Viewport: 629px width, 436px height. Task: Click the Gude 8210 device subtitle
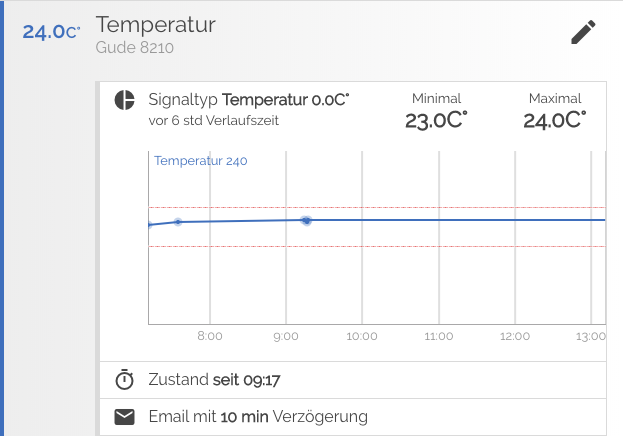[x=137, y=47]
